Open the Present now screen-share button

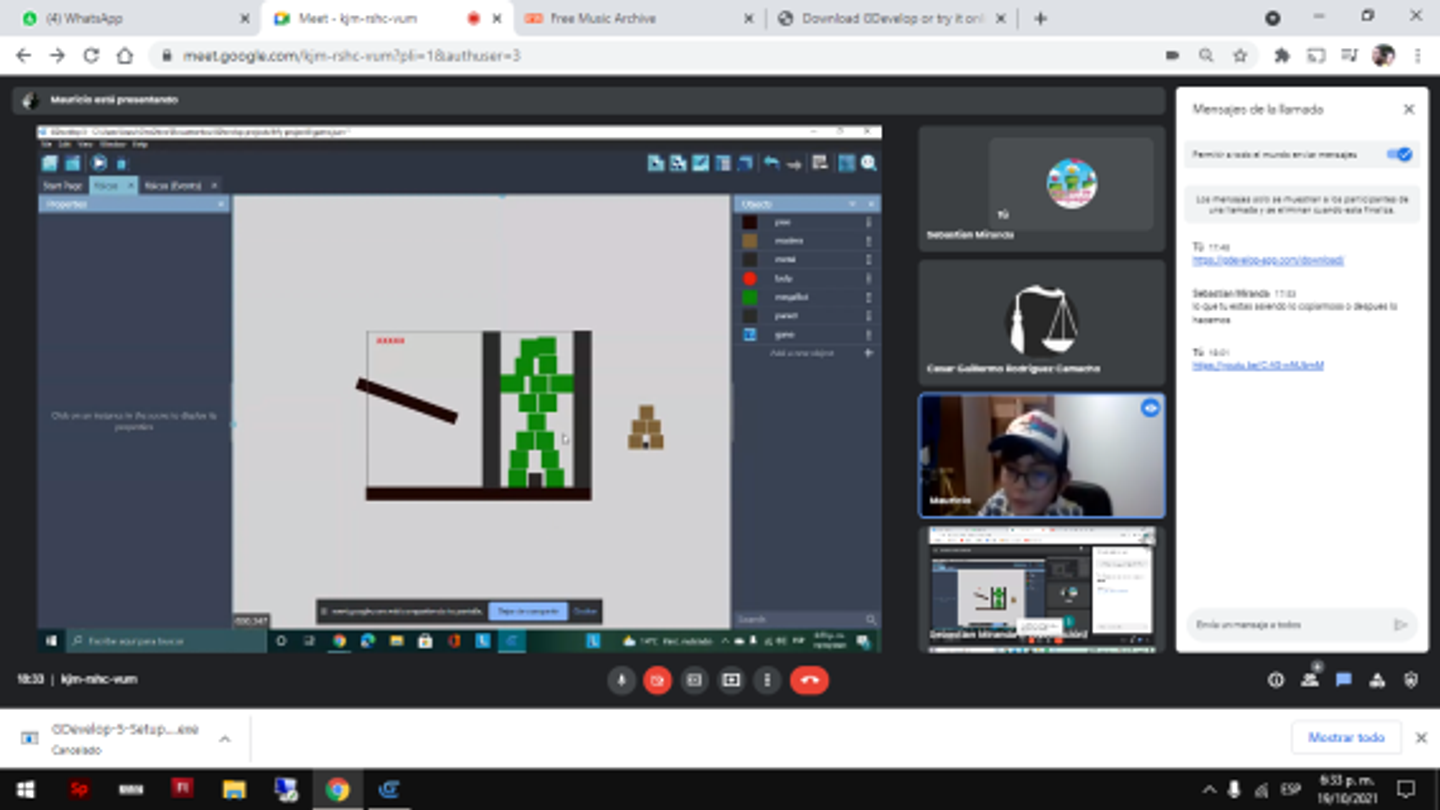click(731, 680)
